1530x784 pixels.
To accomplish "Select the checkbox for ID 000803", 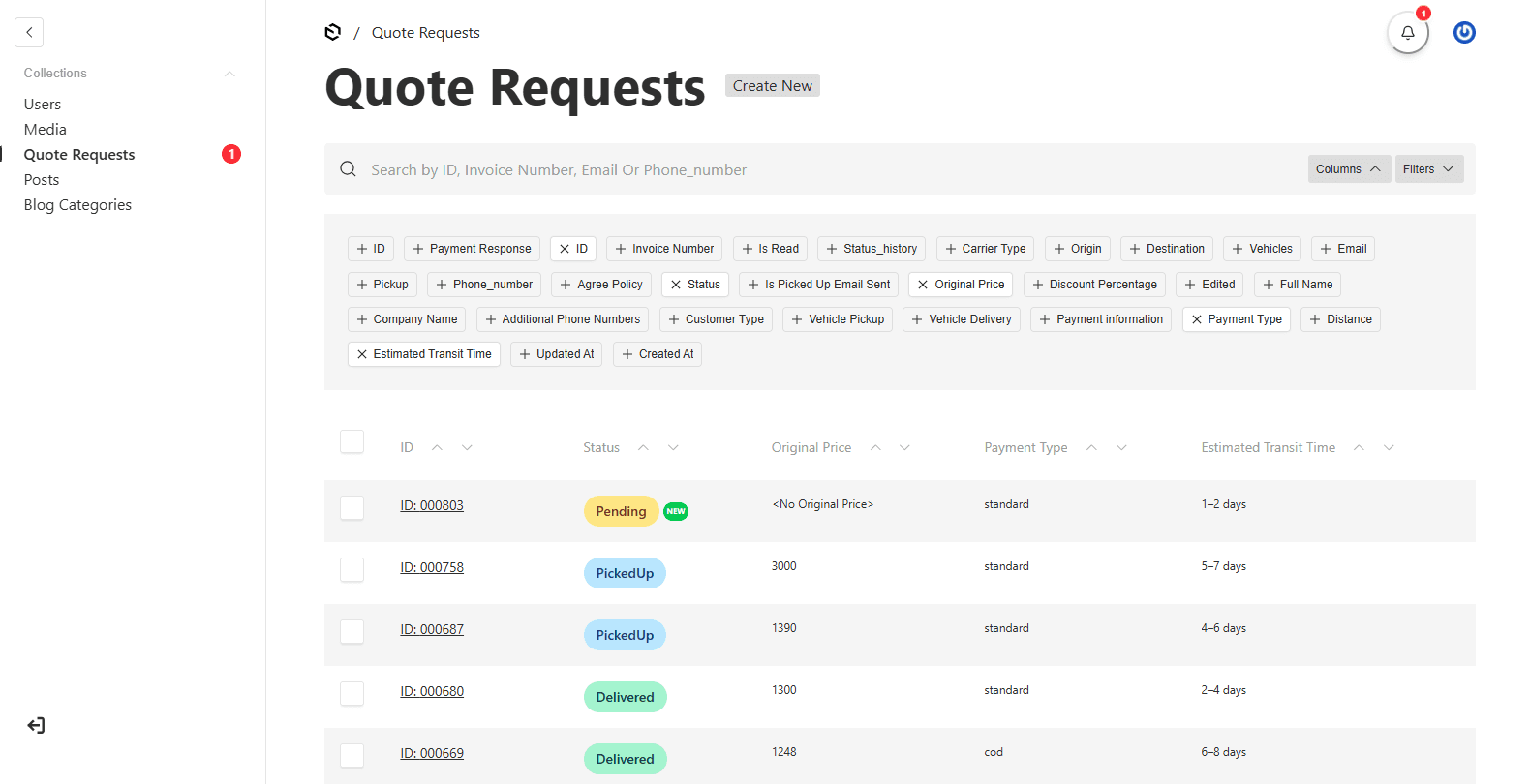I will point(352,507).
